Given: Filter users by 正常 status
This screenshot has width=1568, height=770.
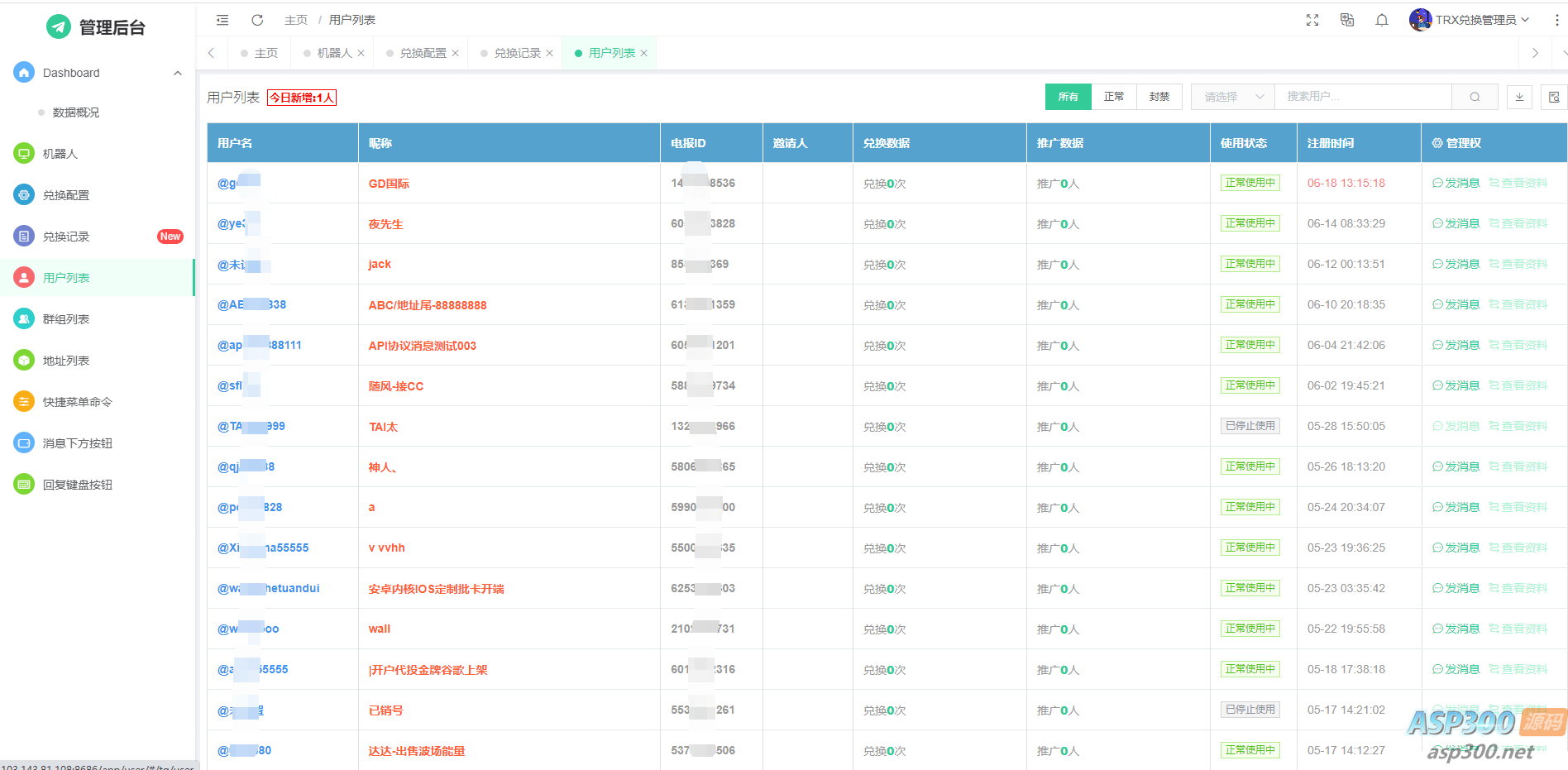Looking at the screenshot, I should [1114, 97].
